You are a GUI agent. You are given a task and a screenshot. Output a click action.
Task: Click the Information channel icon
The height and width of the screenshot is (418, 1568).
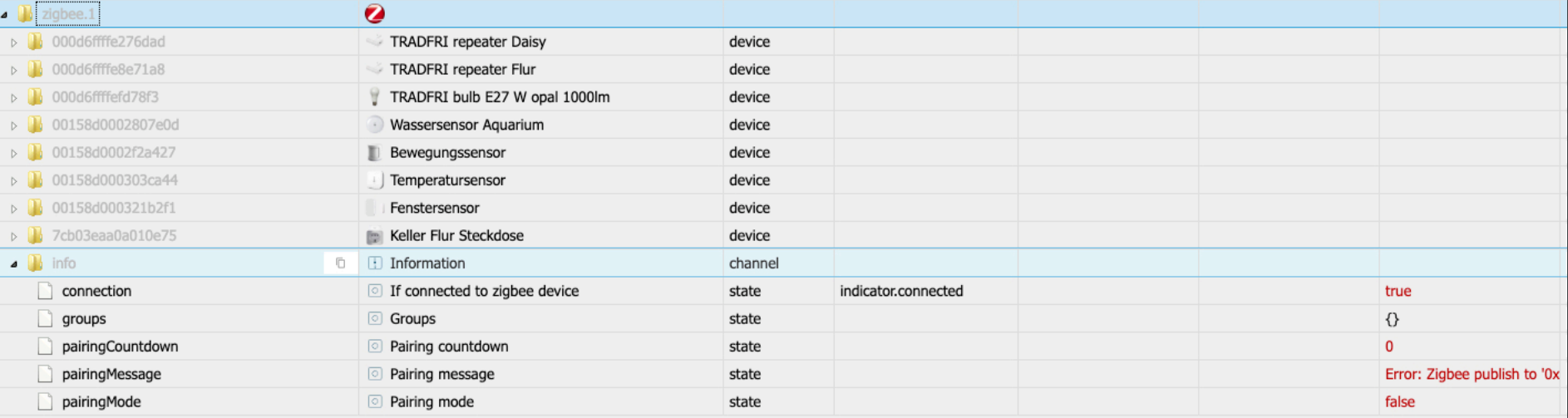(x=375, y=263)
